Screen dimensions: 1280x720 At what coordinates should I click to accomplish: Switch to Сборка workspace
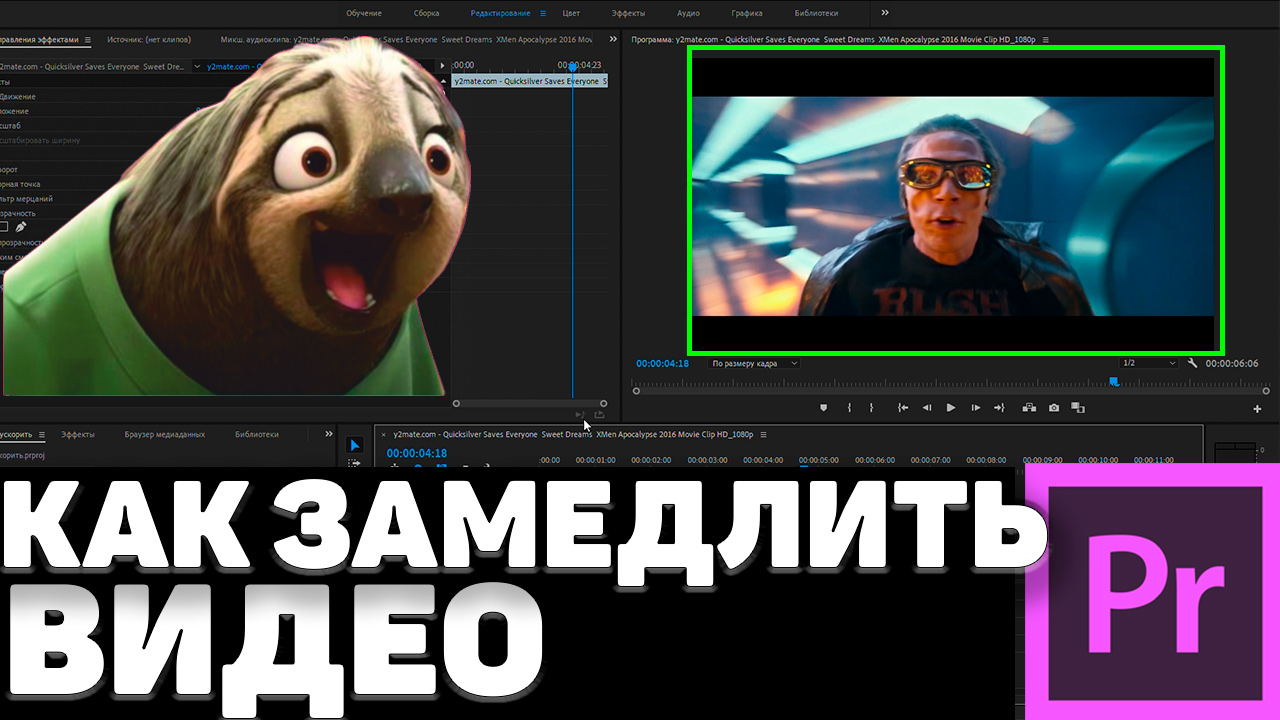(x=426, y=13)
